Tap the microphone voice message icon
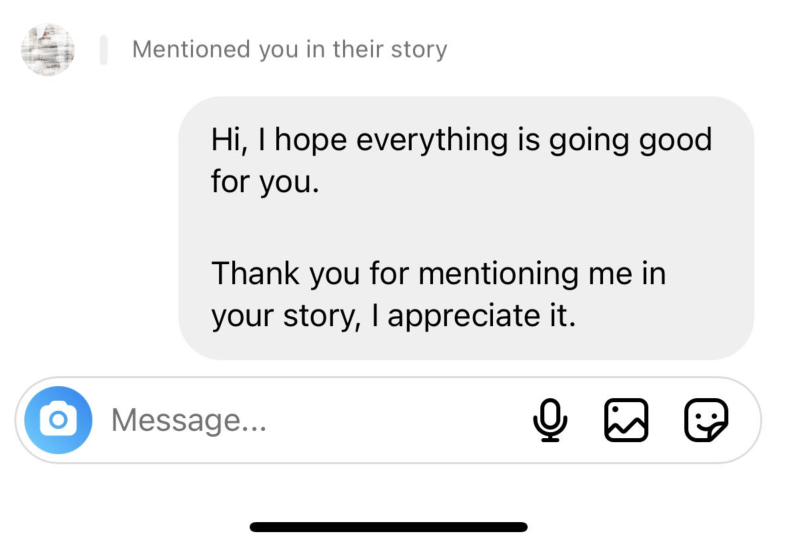This screenshot has width=791, height=546. tap(549, 420)
